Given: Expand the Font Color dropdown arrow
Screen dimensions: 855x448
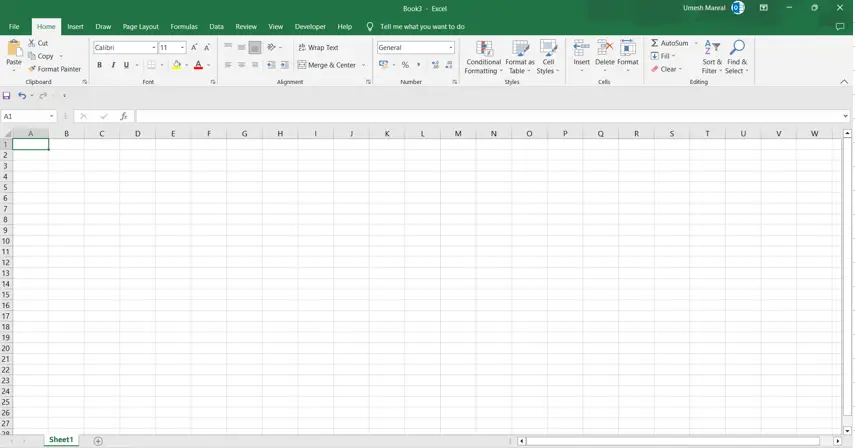Looking at the screenshot, I should click(x=208, y=65).
